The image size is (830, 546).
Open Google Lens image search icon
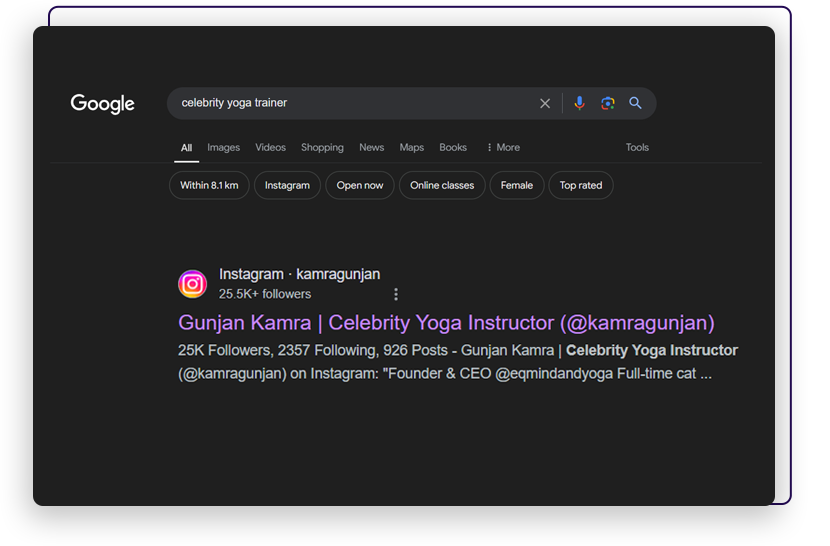pos(607,103)
